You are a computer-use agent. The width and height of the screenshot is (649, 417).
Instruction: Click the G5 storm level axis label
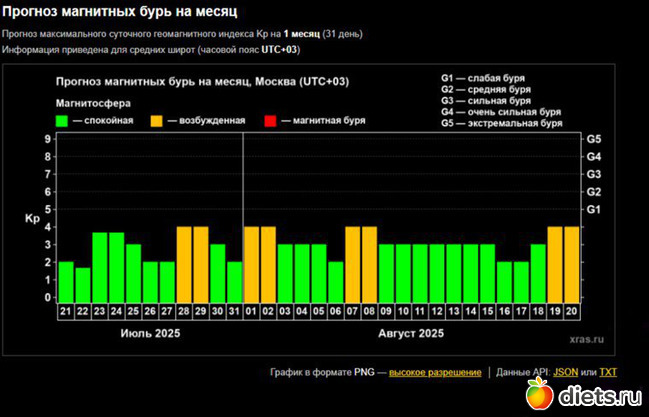pyautogui.click(x=593, y=139)
